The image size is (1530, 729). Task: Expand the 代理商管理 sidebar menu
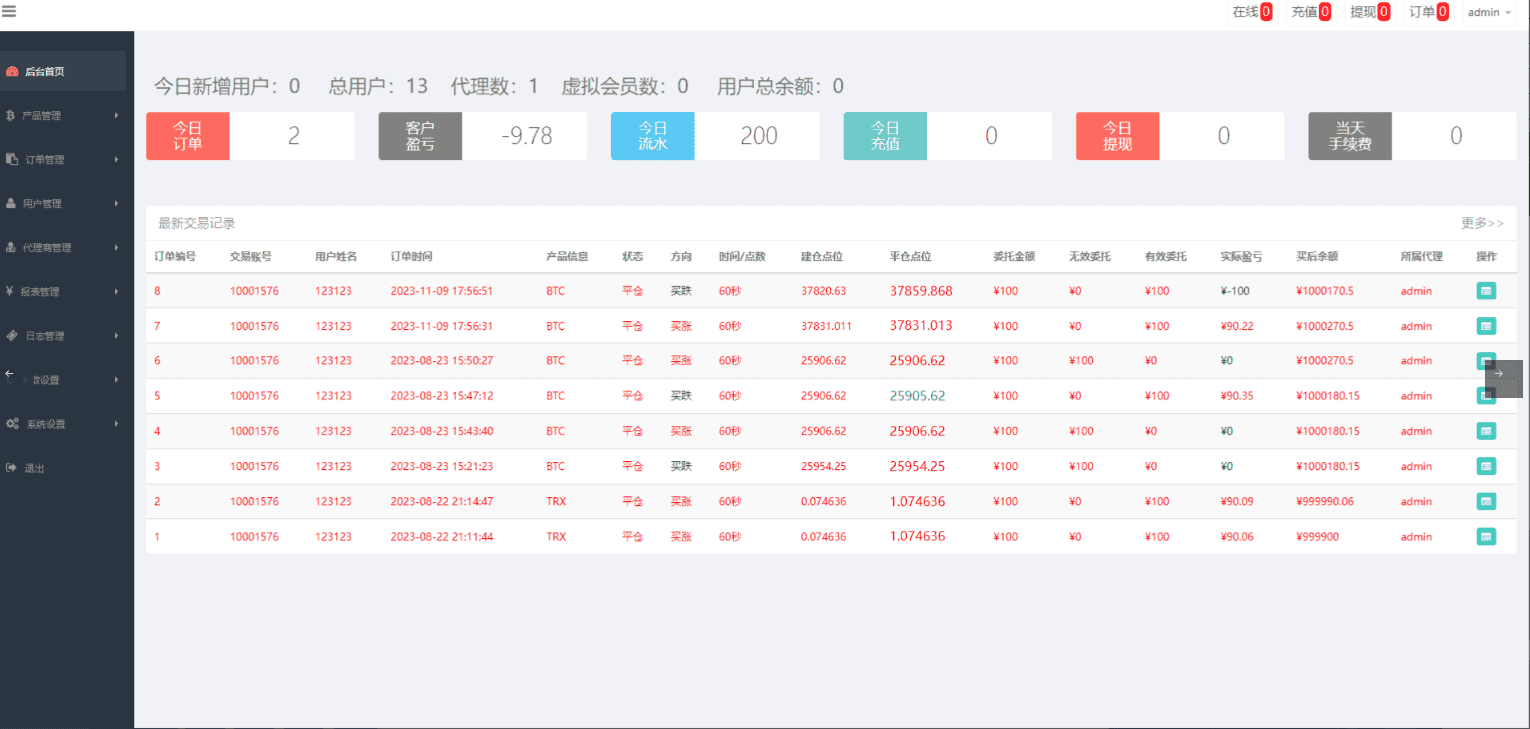[x=62, y=248]
